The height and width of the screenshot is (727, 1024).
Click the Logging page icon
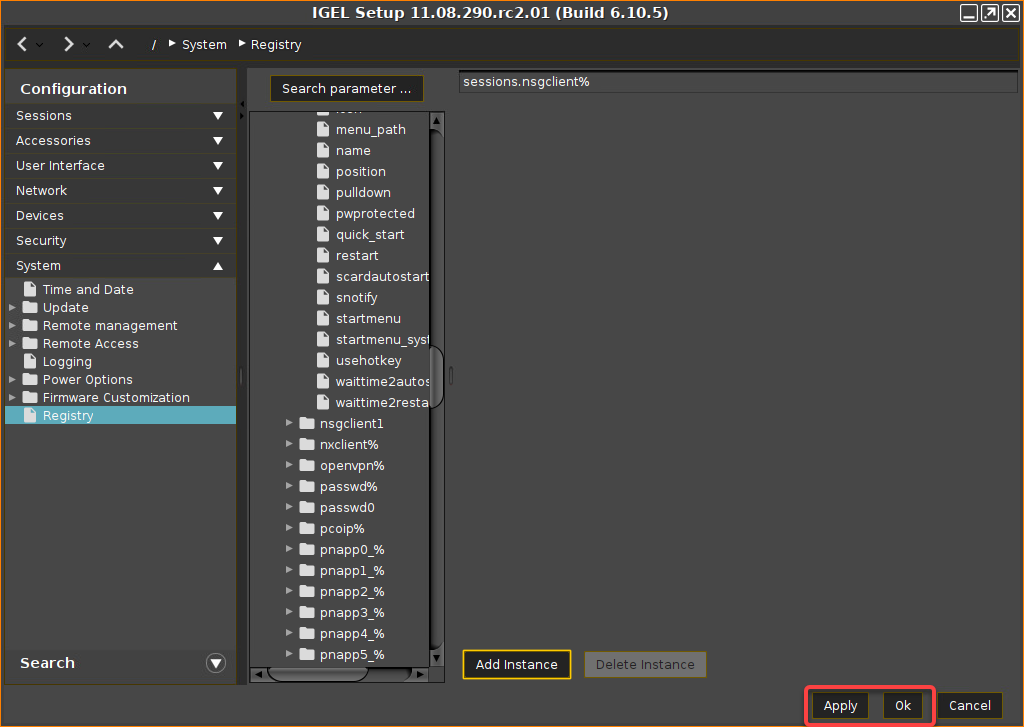[x=30, y=362]
